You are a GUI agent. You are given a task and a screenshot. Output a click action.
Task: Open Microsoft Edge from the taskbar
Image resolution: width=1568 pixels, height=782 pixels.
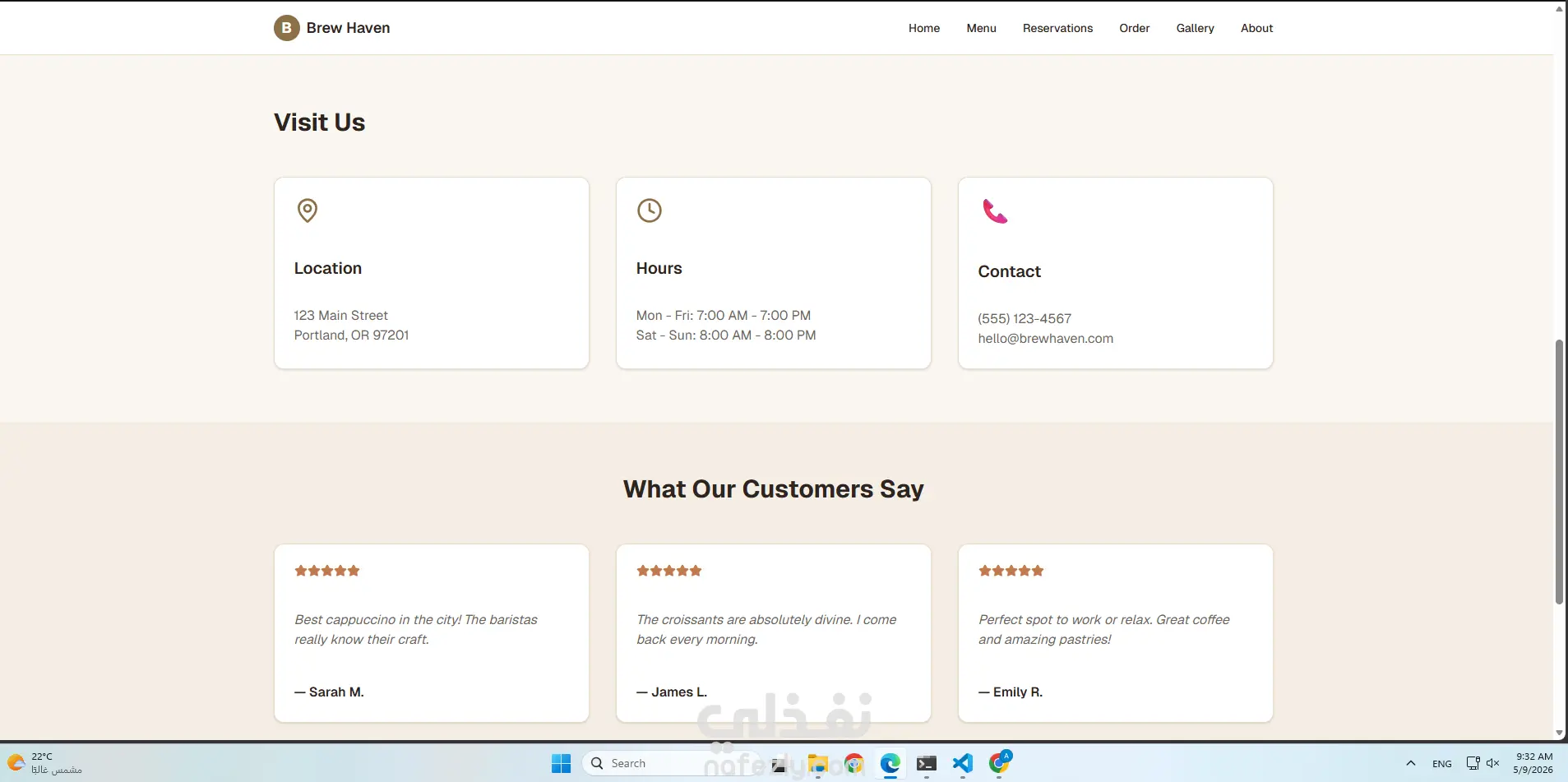pos(890,764)
